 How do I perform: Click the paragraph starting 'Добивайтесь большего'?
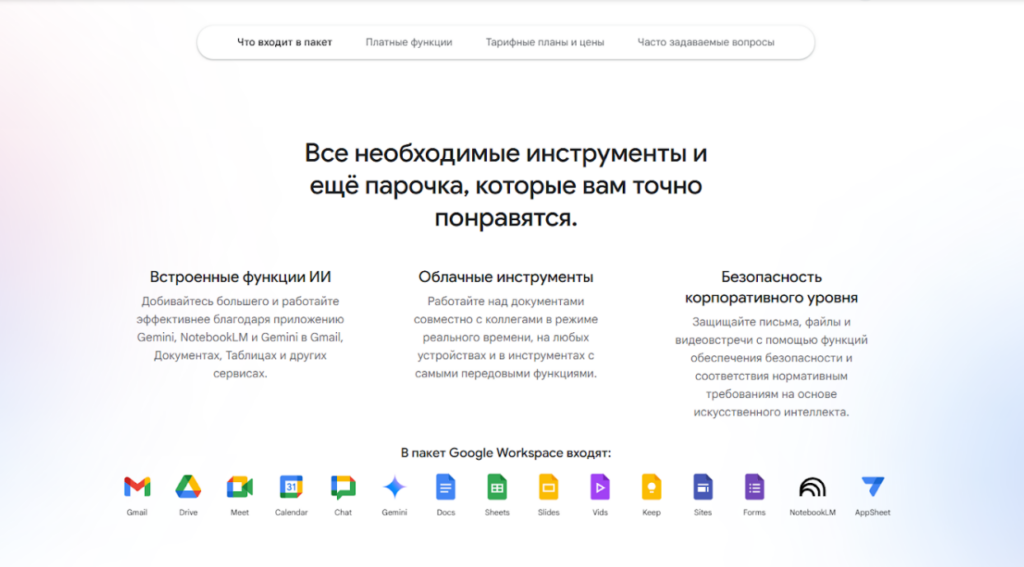pos(240,337)
